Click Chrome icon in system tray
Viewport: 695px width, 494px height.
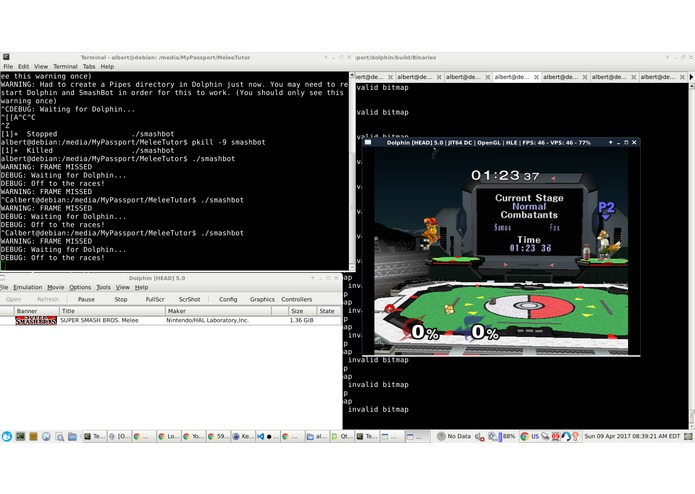pos(524,436)
